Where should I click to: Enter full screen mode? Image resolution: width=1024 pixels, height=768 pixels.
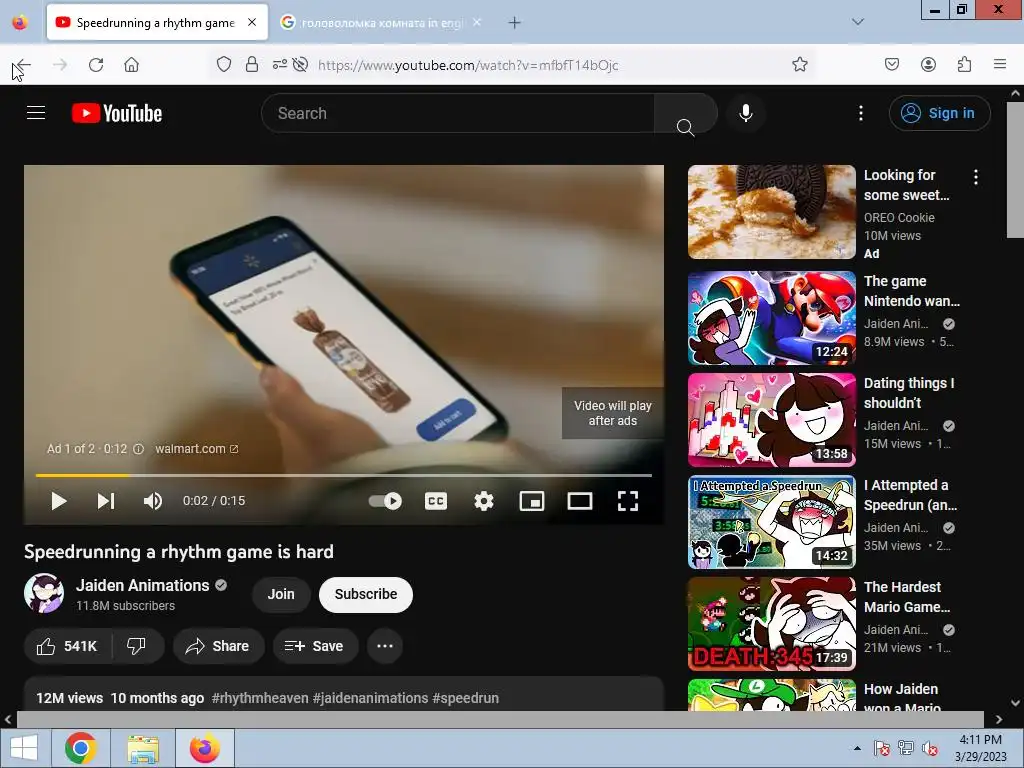628,501
